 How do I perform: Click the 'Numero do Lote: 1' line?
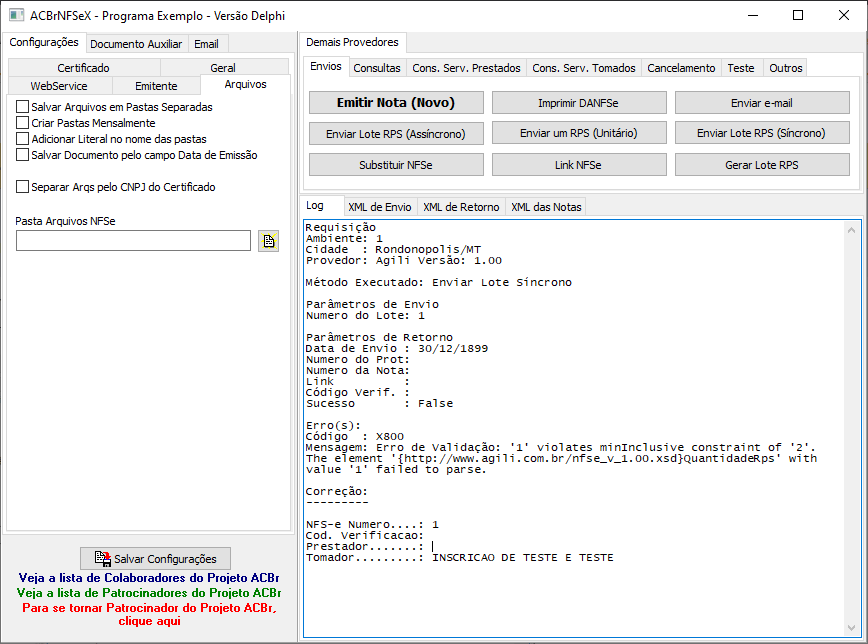[365, 316]
